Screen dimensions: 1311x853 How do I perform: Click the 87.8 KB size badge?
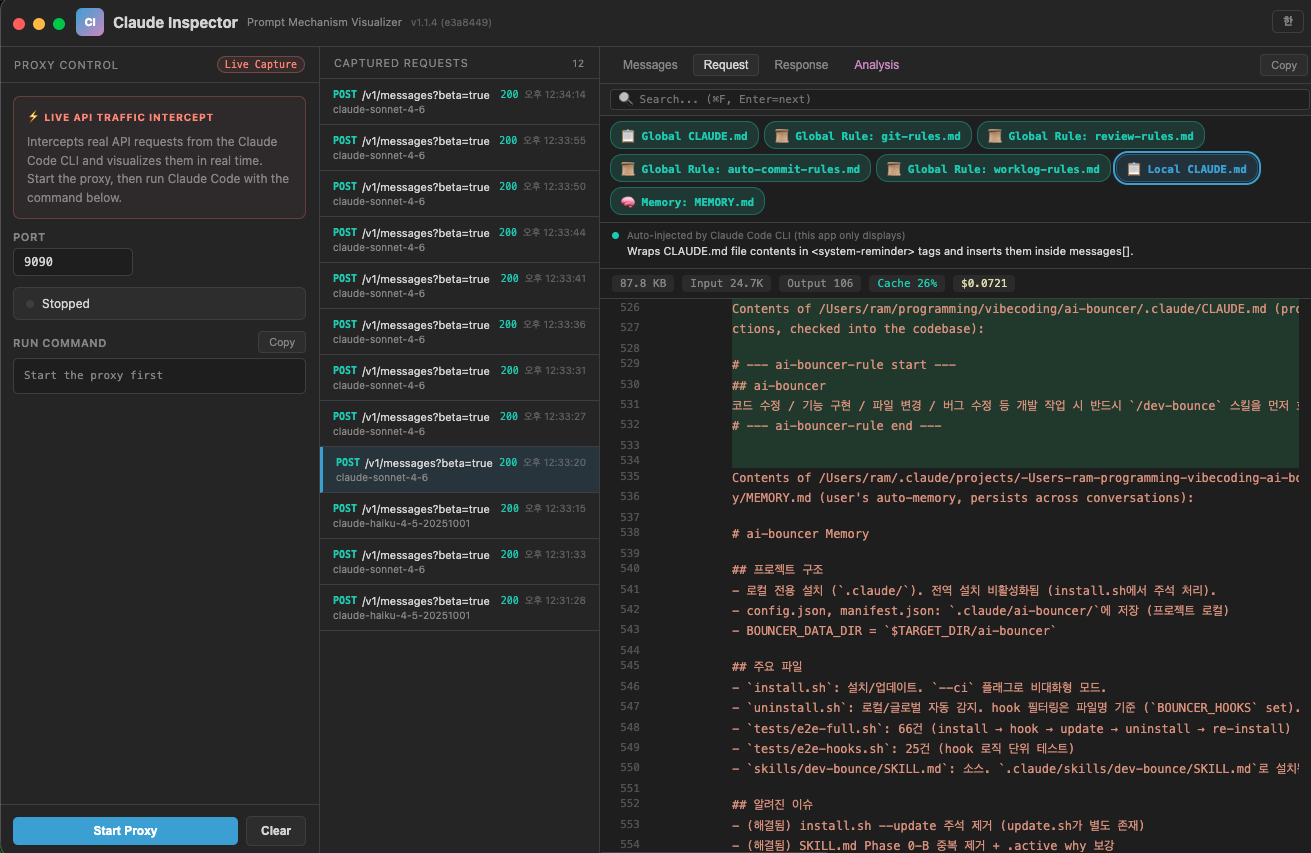(643, 283)
